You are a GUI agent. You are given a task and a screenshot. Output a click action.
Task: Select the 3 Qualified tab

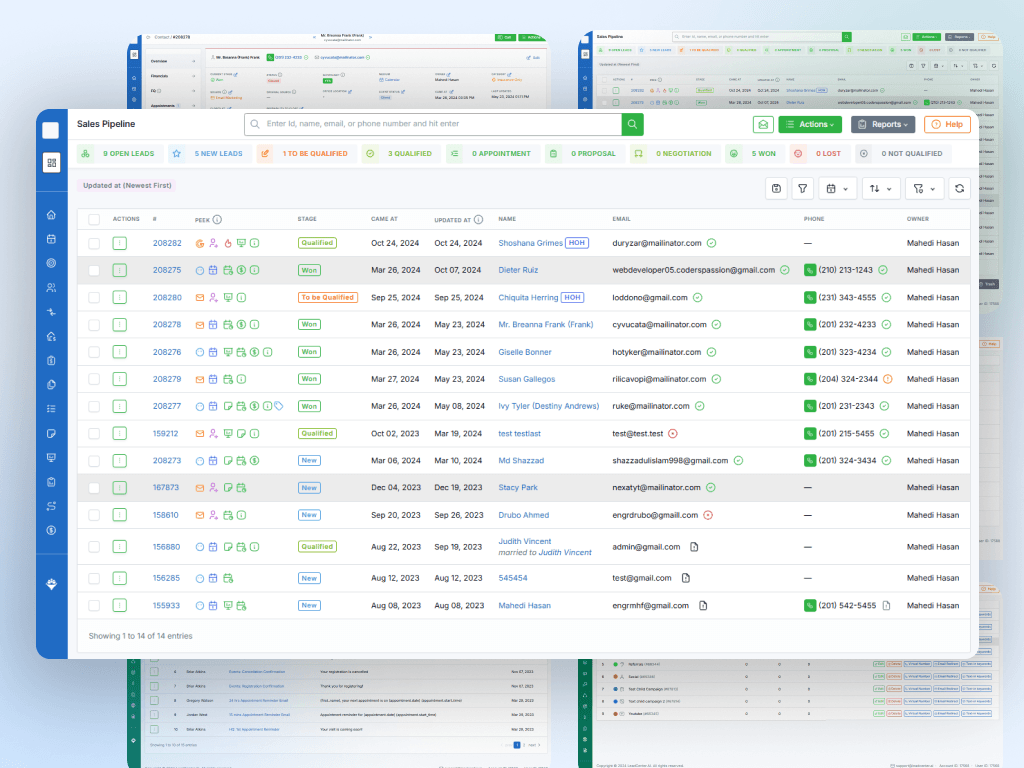point(401,153)
